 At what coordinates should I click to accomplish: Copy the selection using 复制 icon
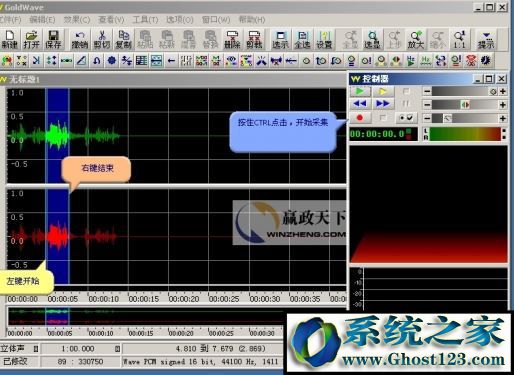[x=124, y=40]
